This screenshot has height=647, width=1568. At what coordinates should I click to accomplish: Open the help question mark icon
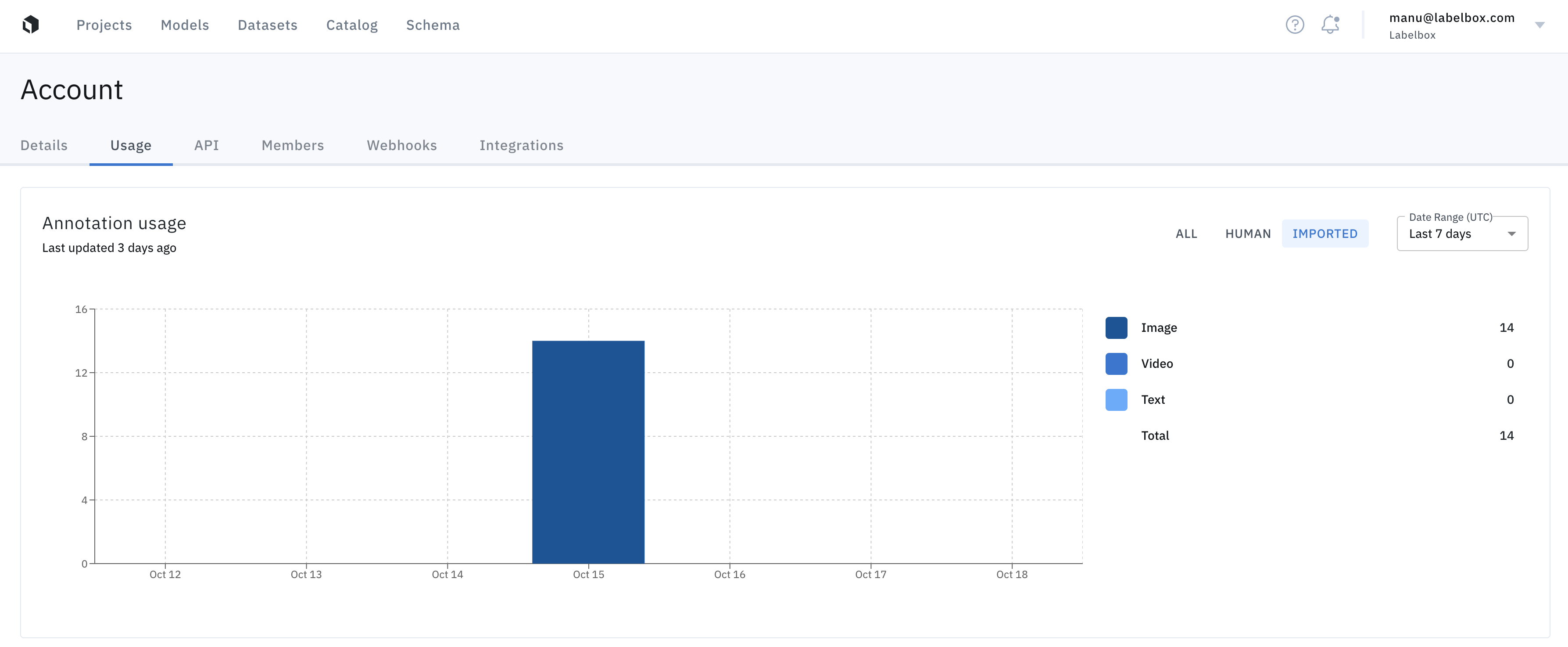[x=1295, y=25]
